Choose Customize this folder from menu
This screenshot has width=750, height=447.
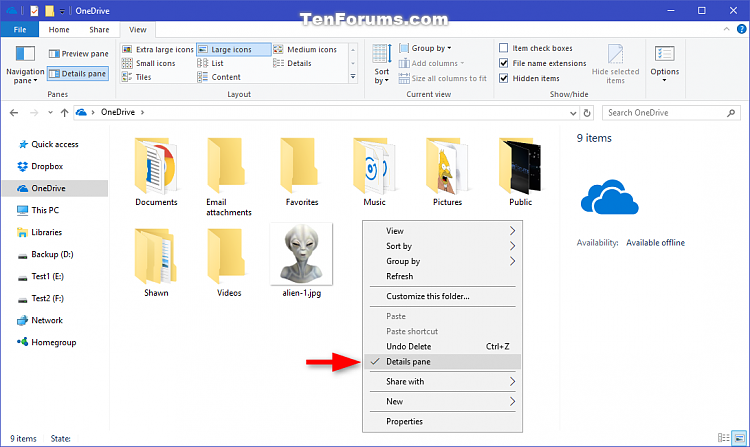[x=442, y=296]
